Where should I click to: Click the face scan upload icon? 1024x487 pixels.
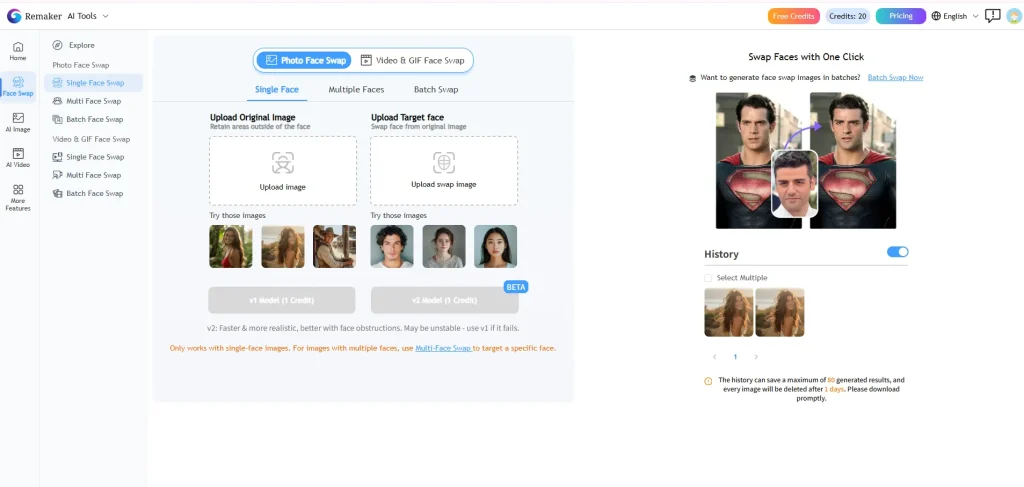(283, 163)
